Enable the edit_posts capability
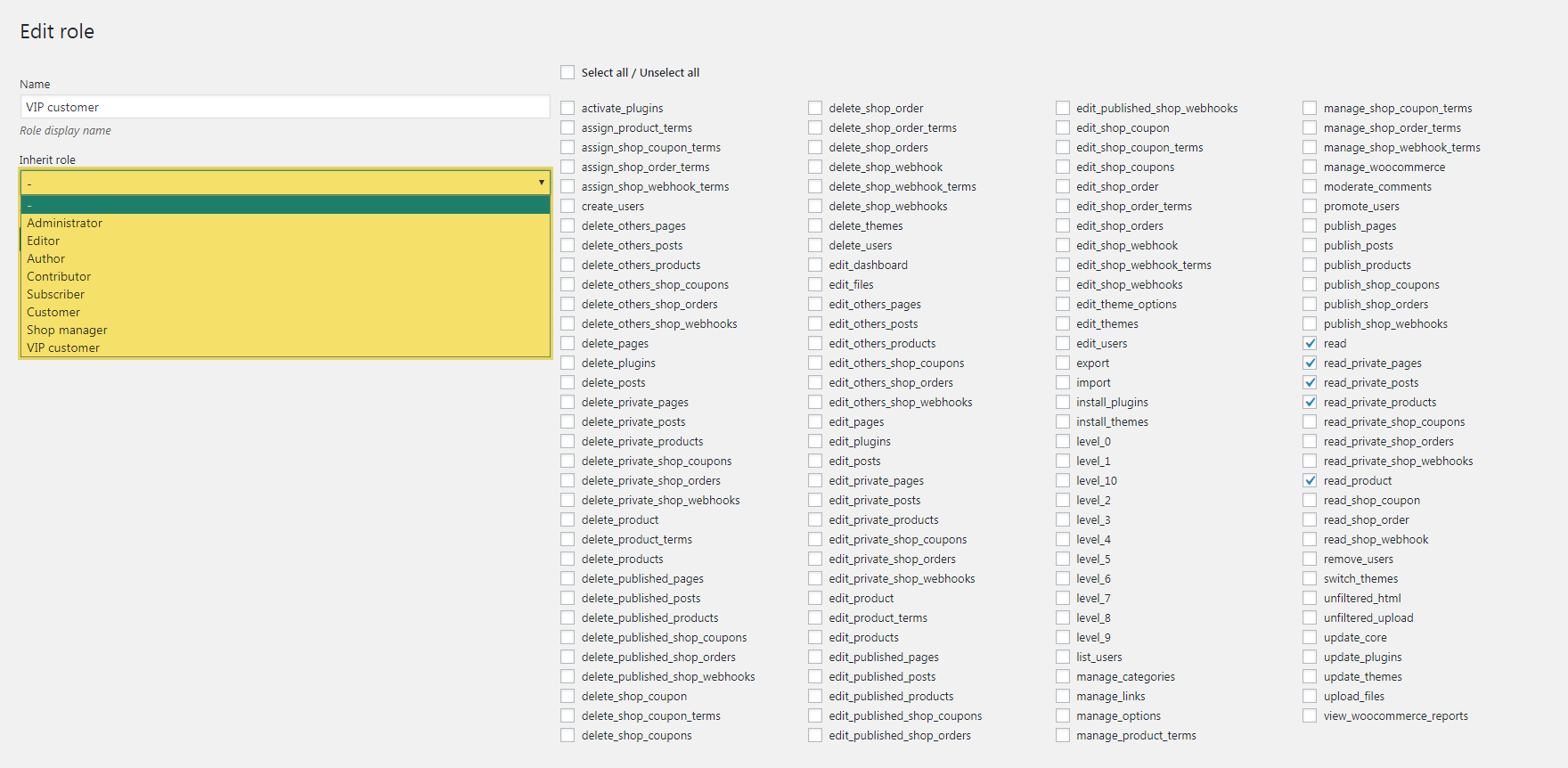Viewport: 1568px width, 768px height. coord(815,461)
